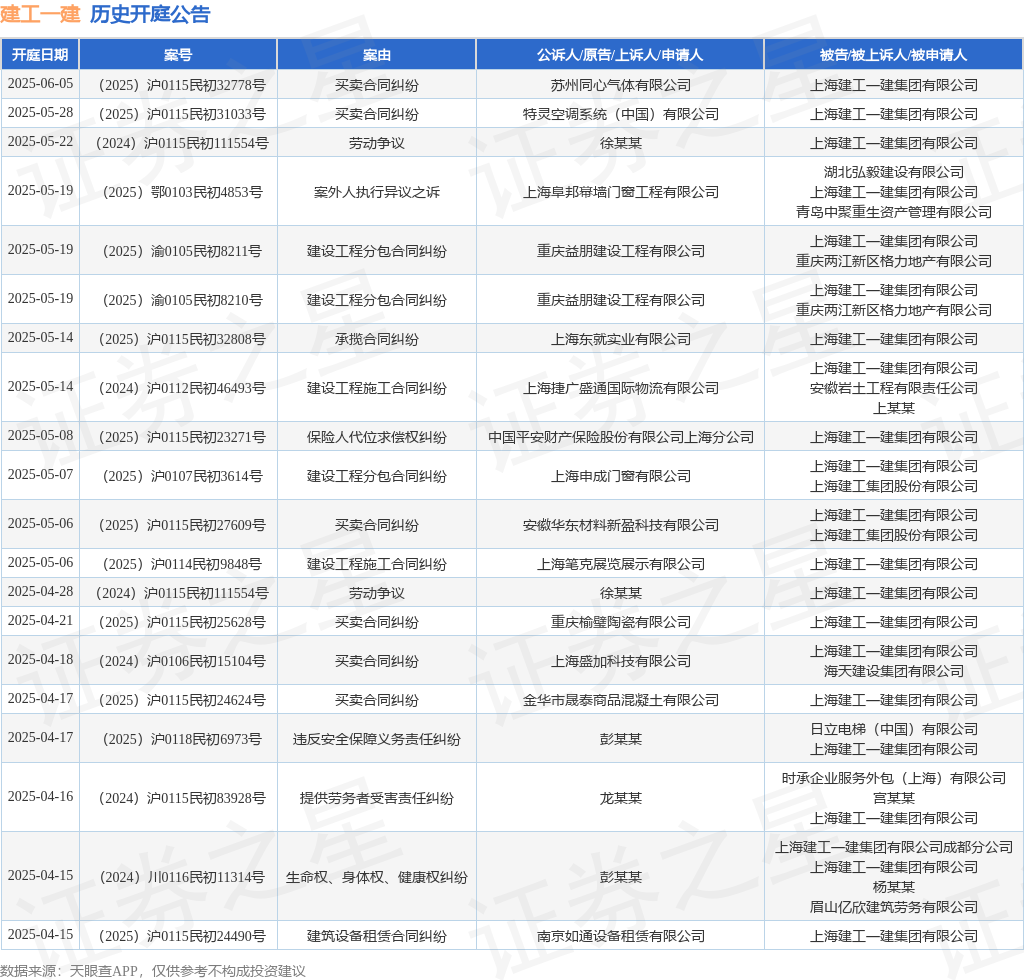This screenshot has height=980, width=1024.
Task: Click plaintiff 南京如通设备租赁有限公司
Action: click(x=620, y=936)
